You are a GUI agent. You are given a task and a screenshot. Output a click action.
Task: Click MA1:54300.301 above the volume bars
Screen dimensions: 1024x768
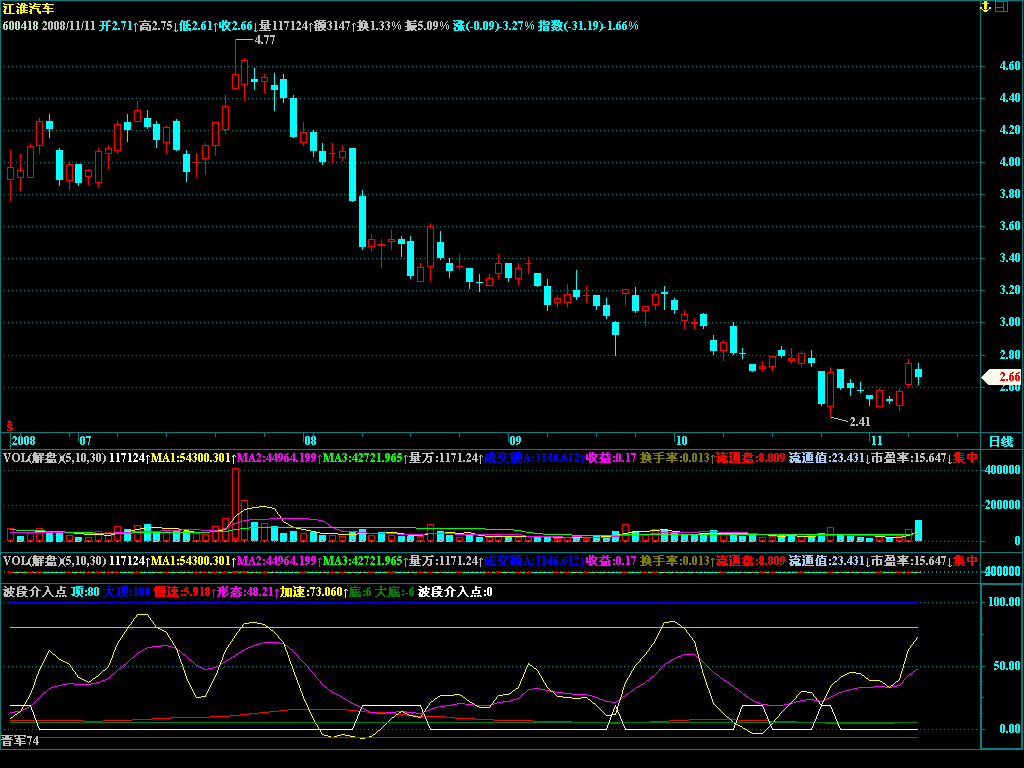[191, 458]
